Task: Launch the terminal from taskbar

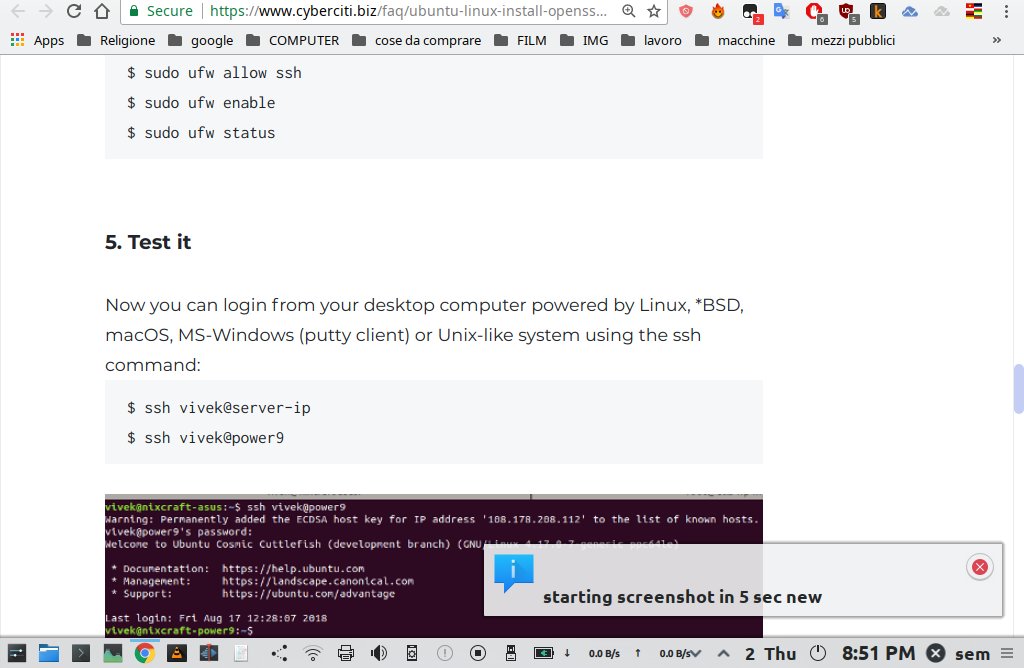Action: pos(81,653)
